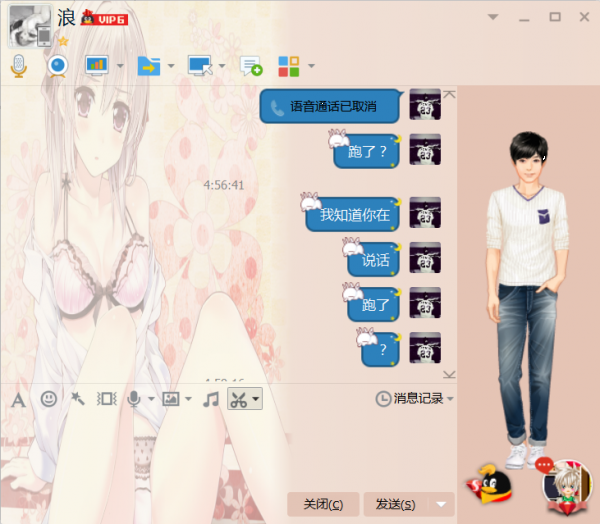Create a discussion group chat icon

pos(251,66)
